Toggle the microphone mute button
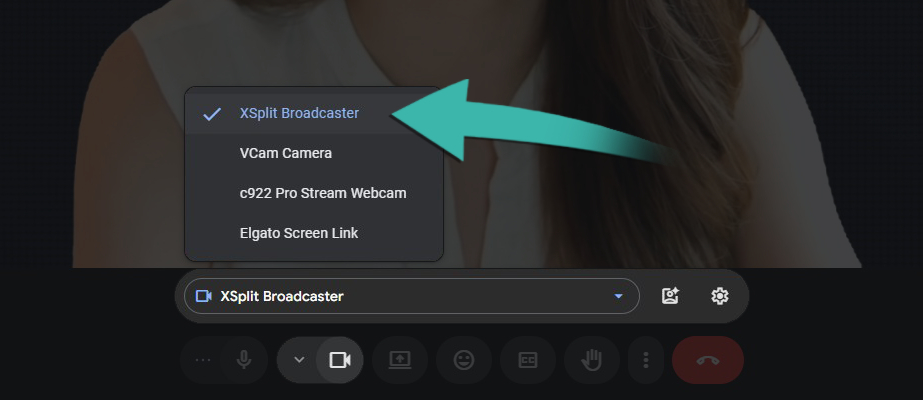The width and height of the screenshot is (923, 400). pos(244,360)
